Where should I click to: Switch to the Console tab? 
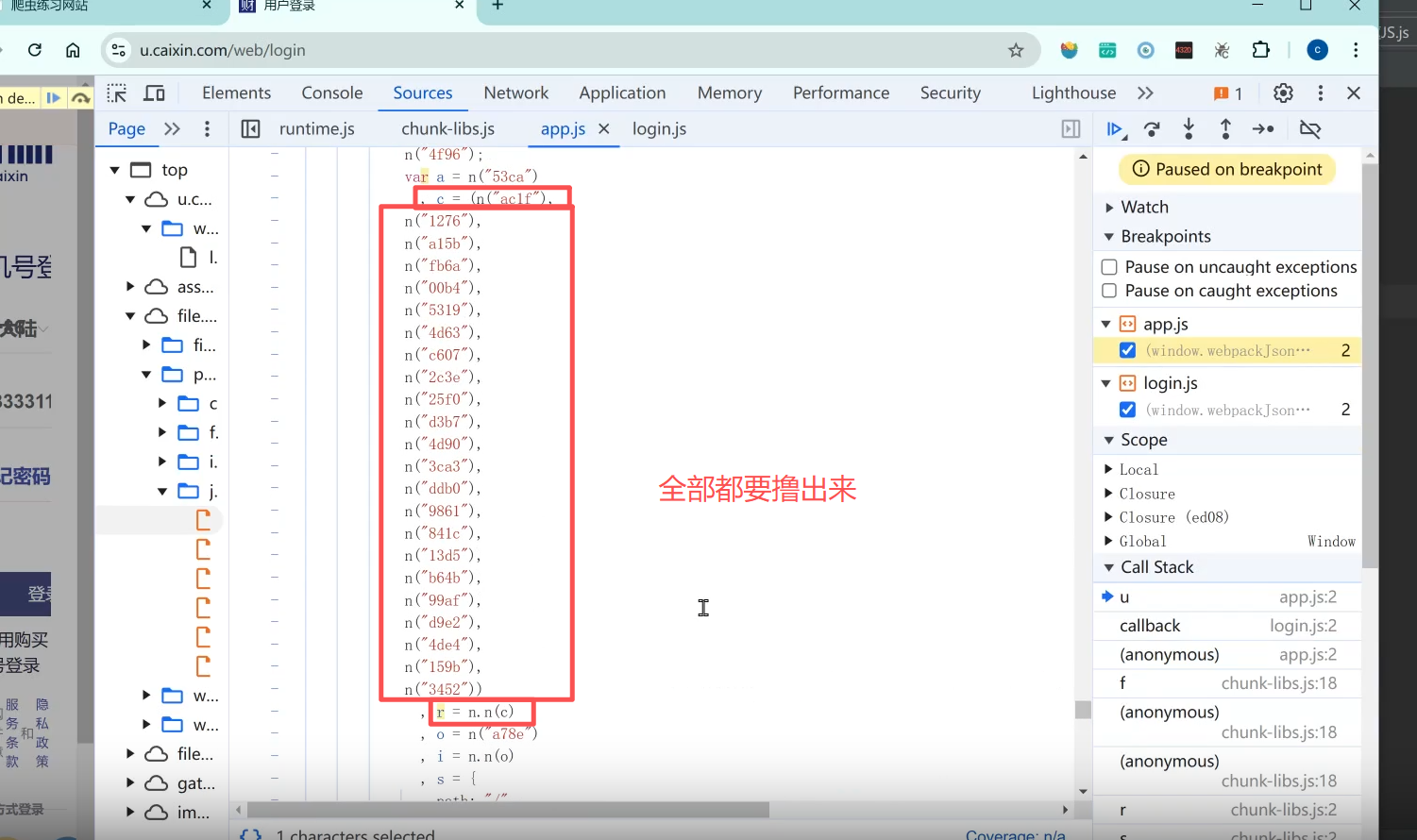click(x=332, y=92)
